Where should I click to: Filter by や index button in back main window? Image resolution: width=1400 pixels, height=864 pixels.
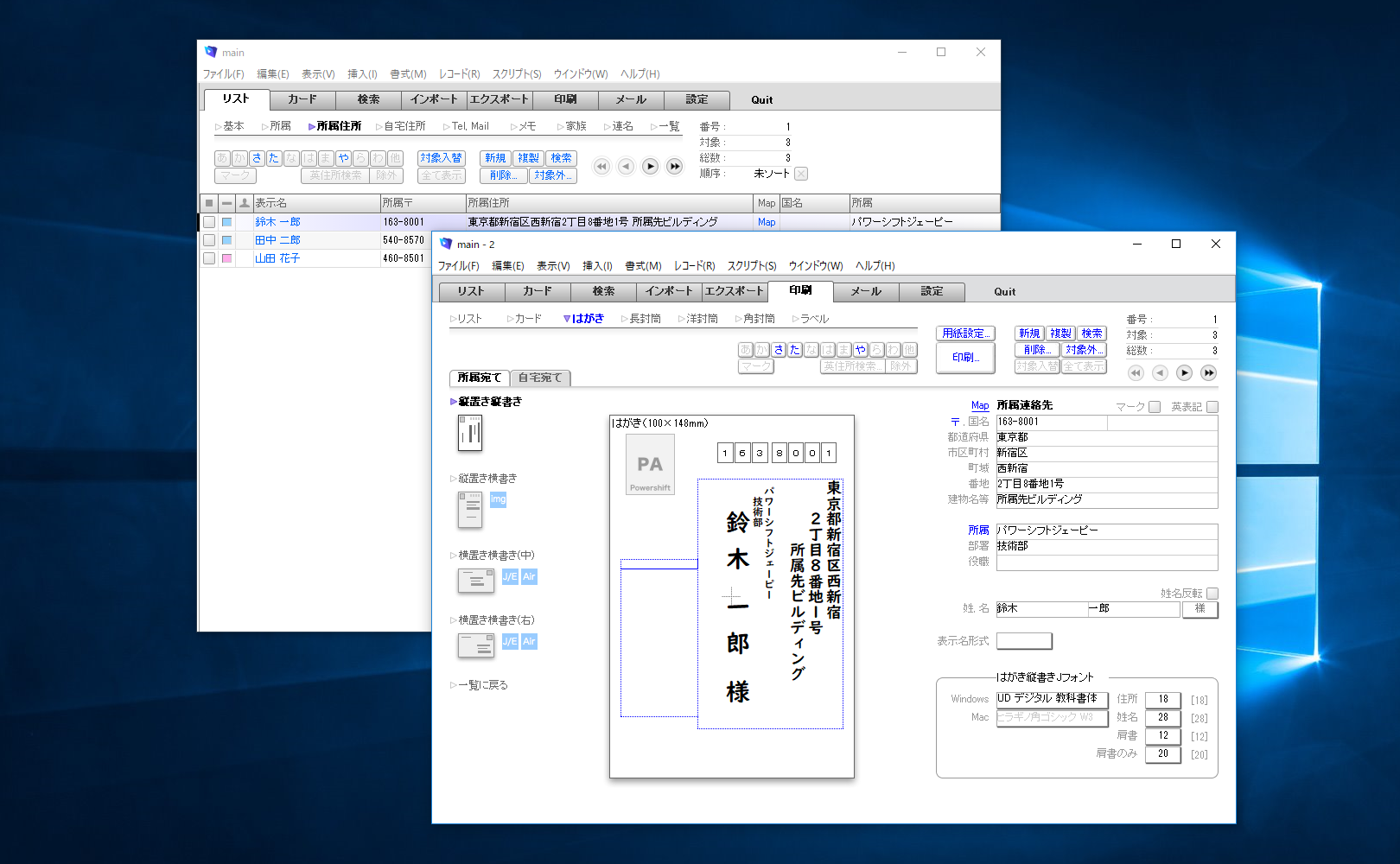tap(343, 158)
